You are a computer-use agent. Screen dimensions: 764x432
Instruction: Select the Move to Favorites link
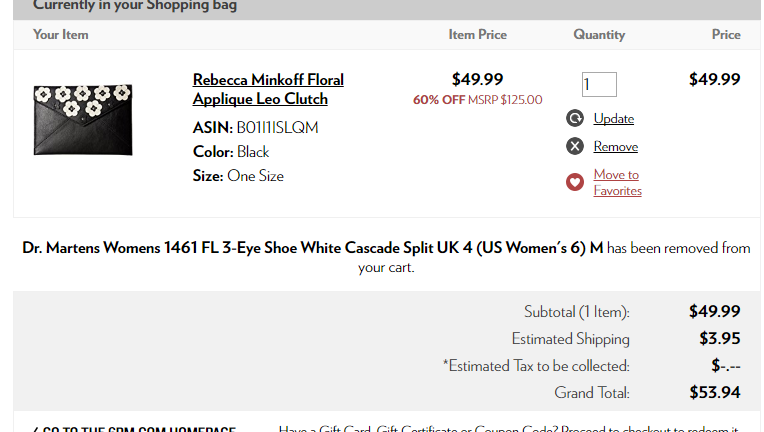point(617,183)
